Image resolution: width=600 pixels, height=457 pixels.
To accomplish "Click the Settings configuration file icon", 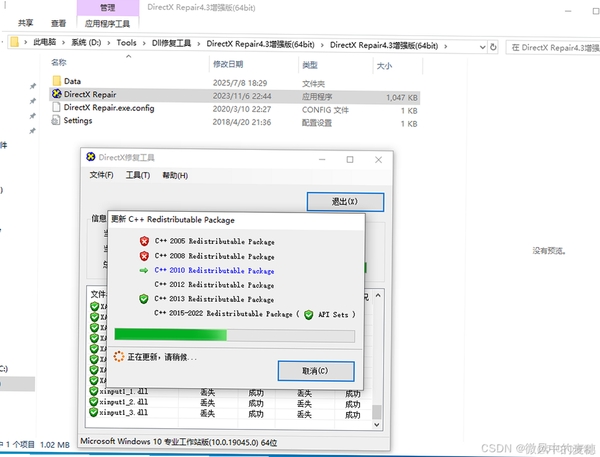I will click(56, 121).
